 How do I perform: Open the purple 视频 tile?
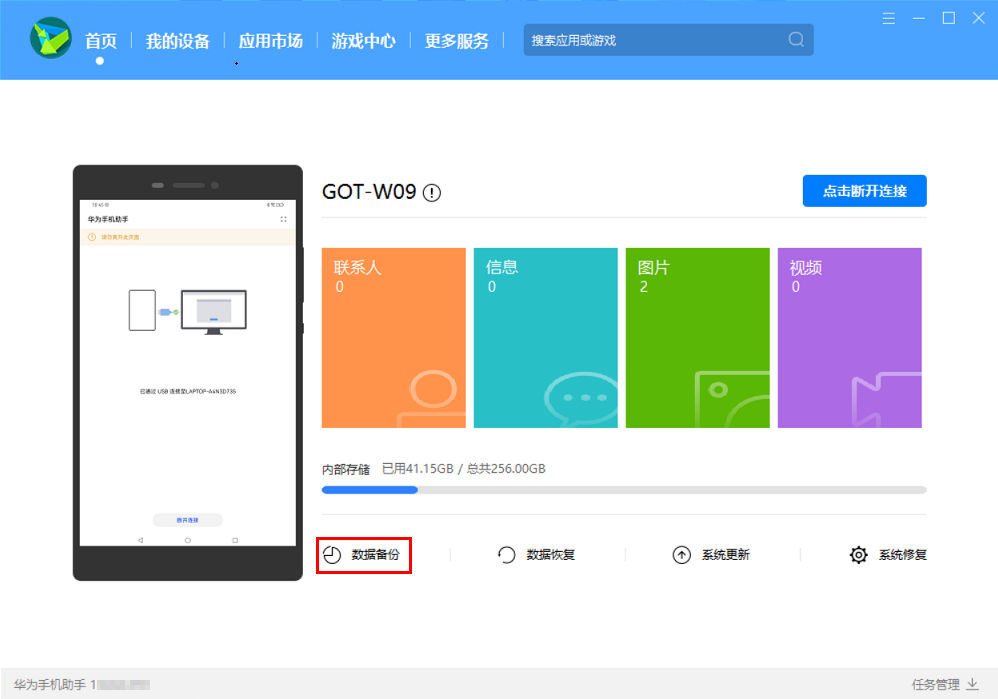click(x=850, y=337)
